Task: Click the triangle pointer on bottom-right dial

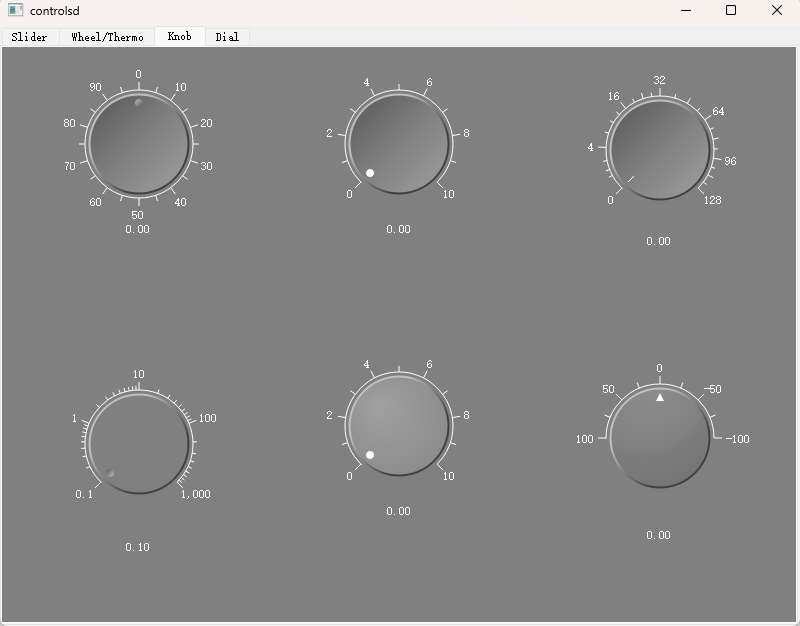Action: point(658,397)
